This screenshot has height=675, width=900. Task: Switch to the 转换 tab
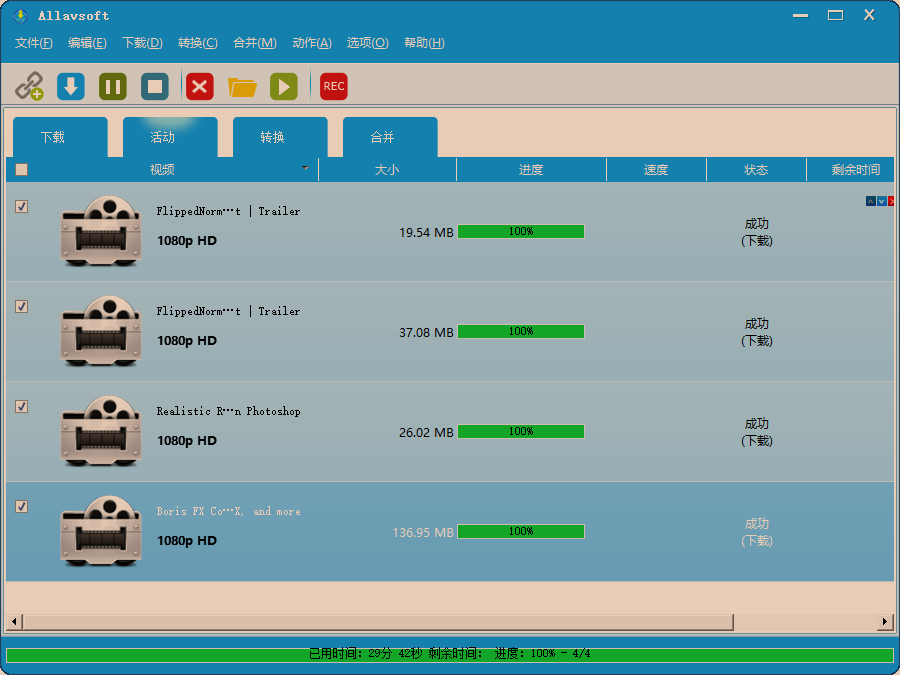(x=280, y=137)
